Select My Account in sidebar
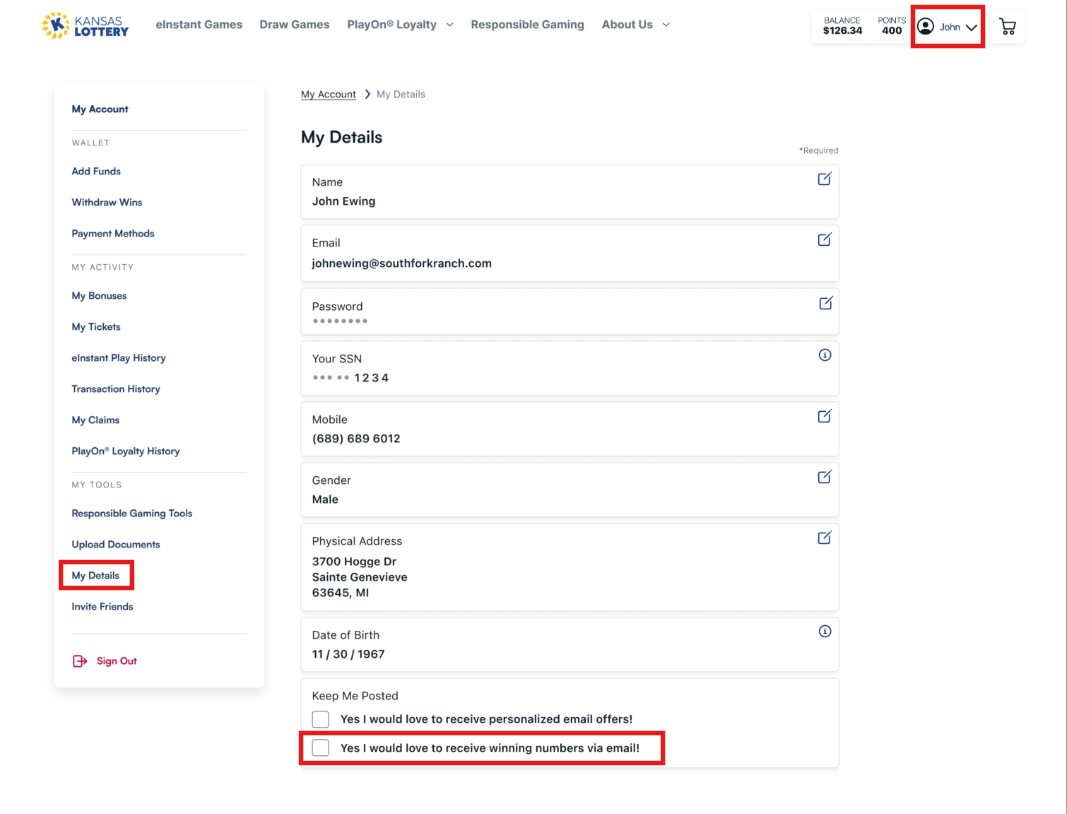Screen dimensions: 1067x814 [x=100, y=109]
